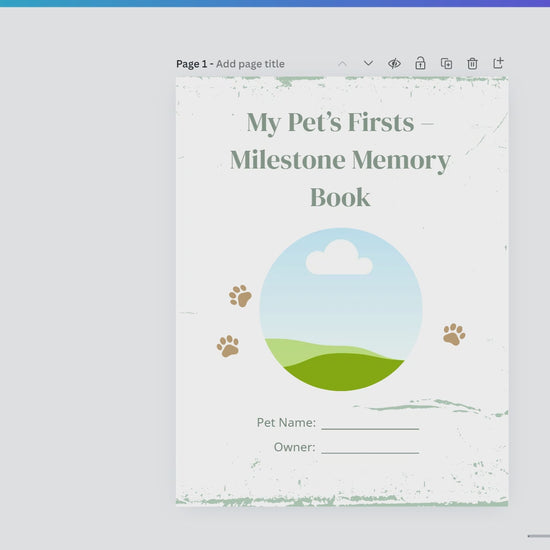Select the lower-left paw print graphic
Screen dimensions: 550x550
[228, 346]
